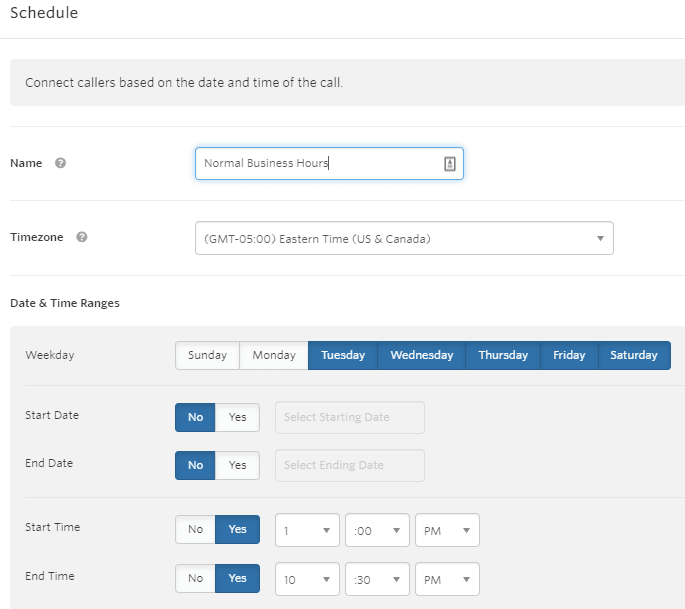685x609 pixels.
Task: Deselect Tuesday in the weekday selector
Action: 343,355
